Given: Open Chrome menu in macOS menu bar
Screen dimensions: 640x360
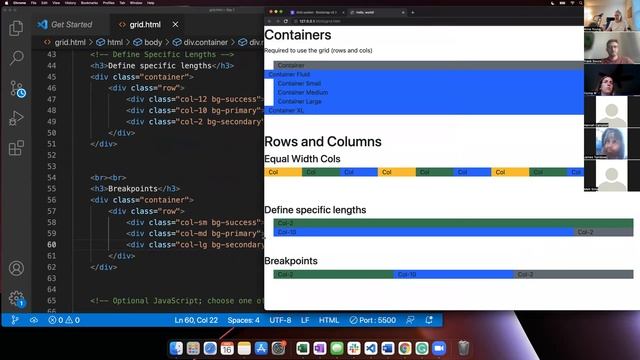Looking at the screenshot, I should pyautogui.click(x=19, y=3).
